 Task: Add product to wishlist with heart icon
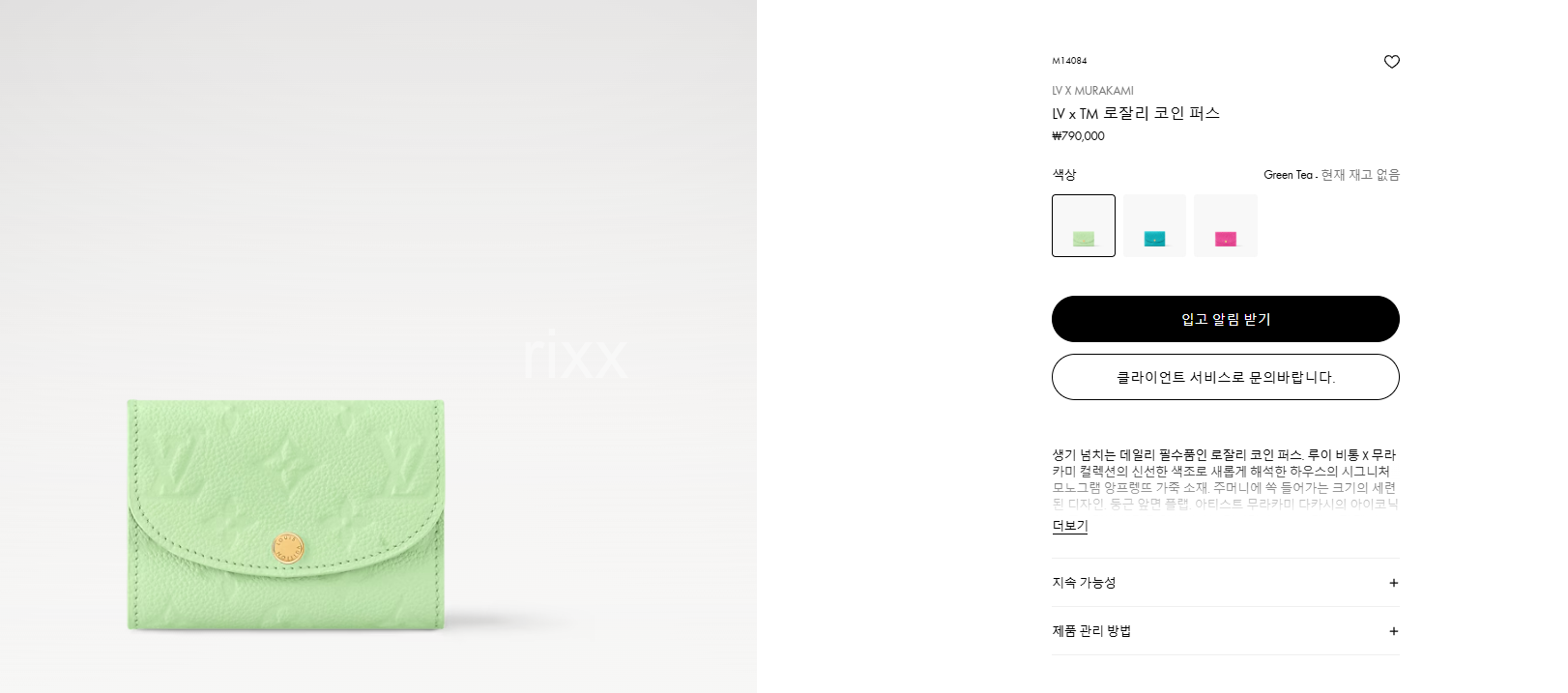tap(1391, 62)
